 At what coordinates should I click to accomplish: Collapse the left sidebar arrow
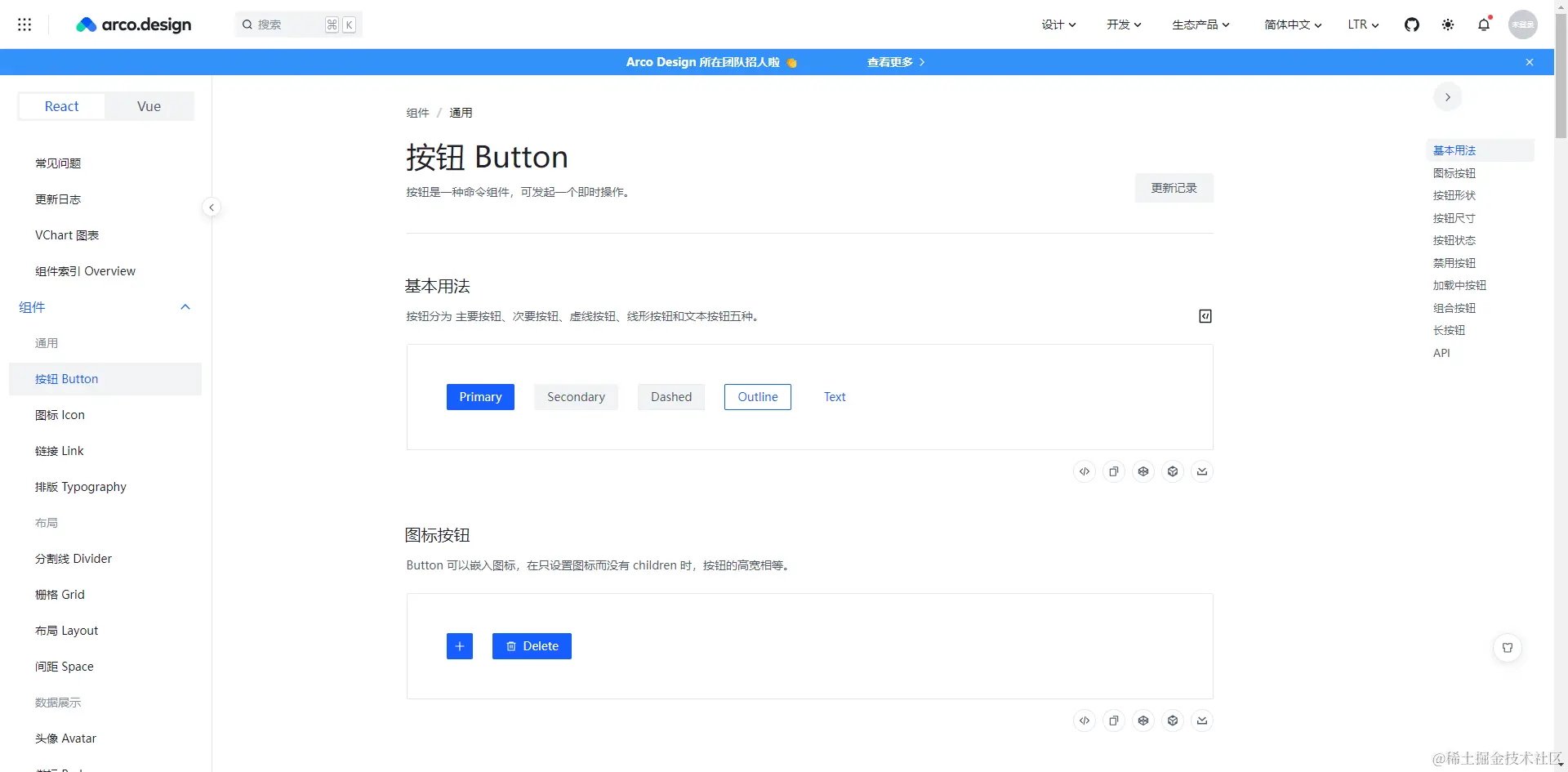[x=212, y=208]
